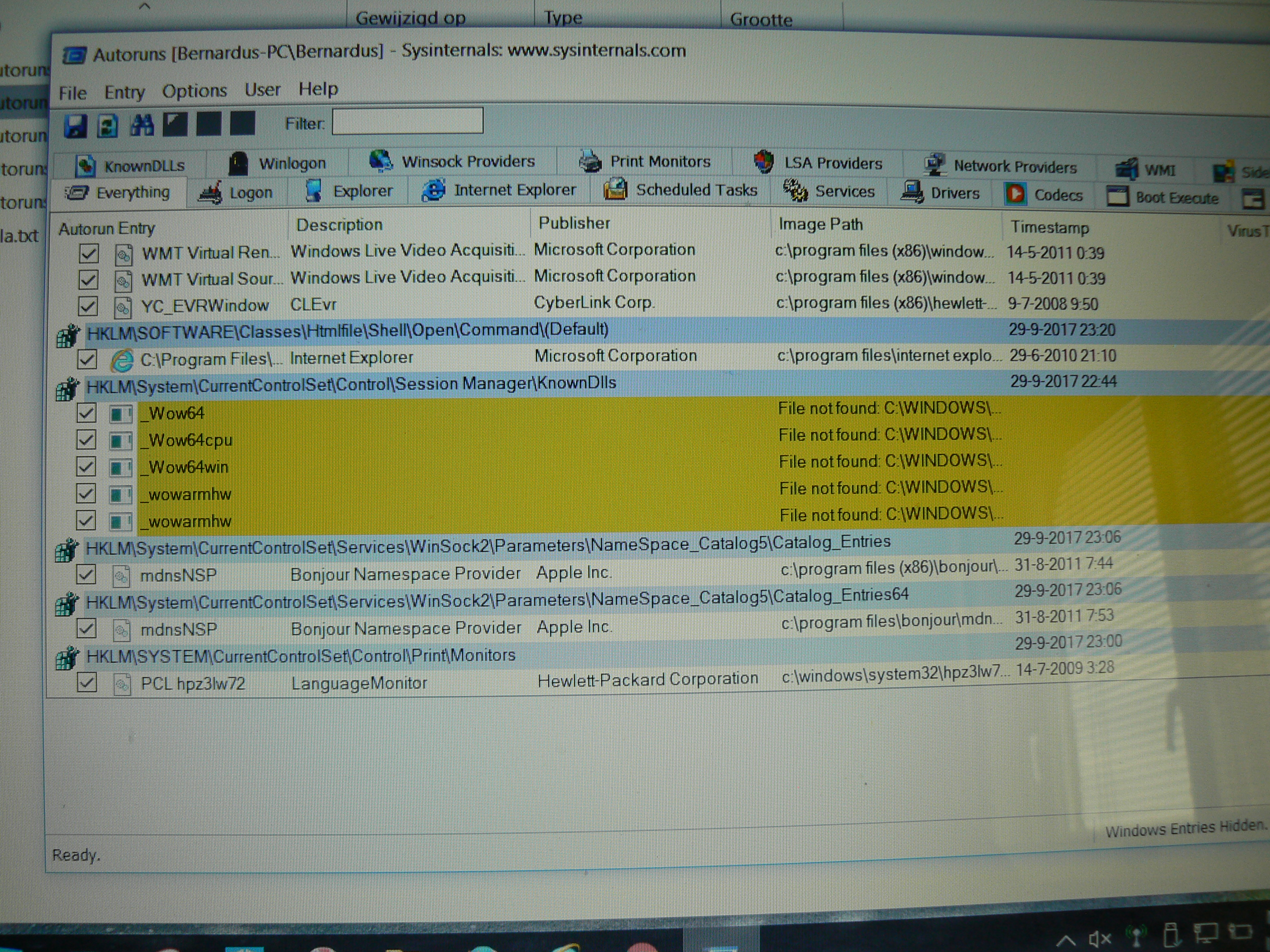Click the muted volume tray icon
This screenshot has height=952, width=1270.
(1100, 939)
